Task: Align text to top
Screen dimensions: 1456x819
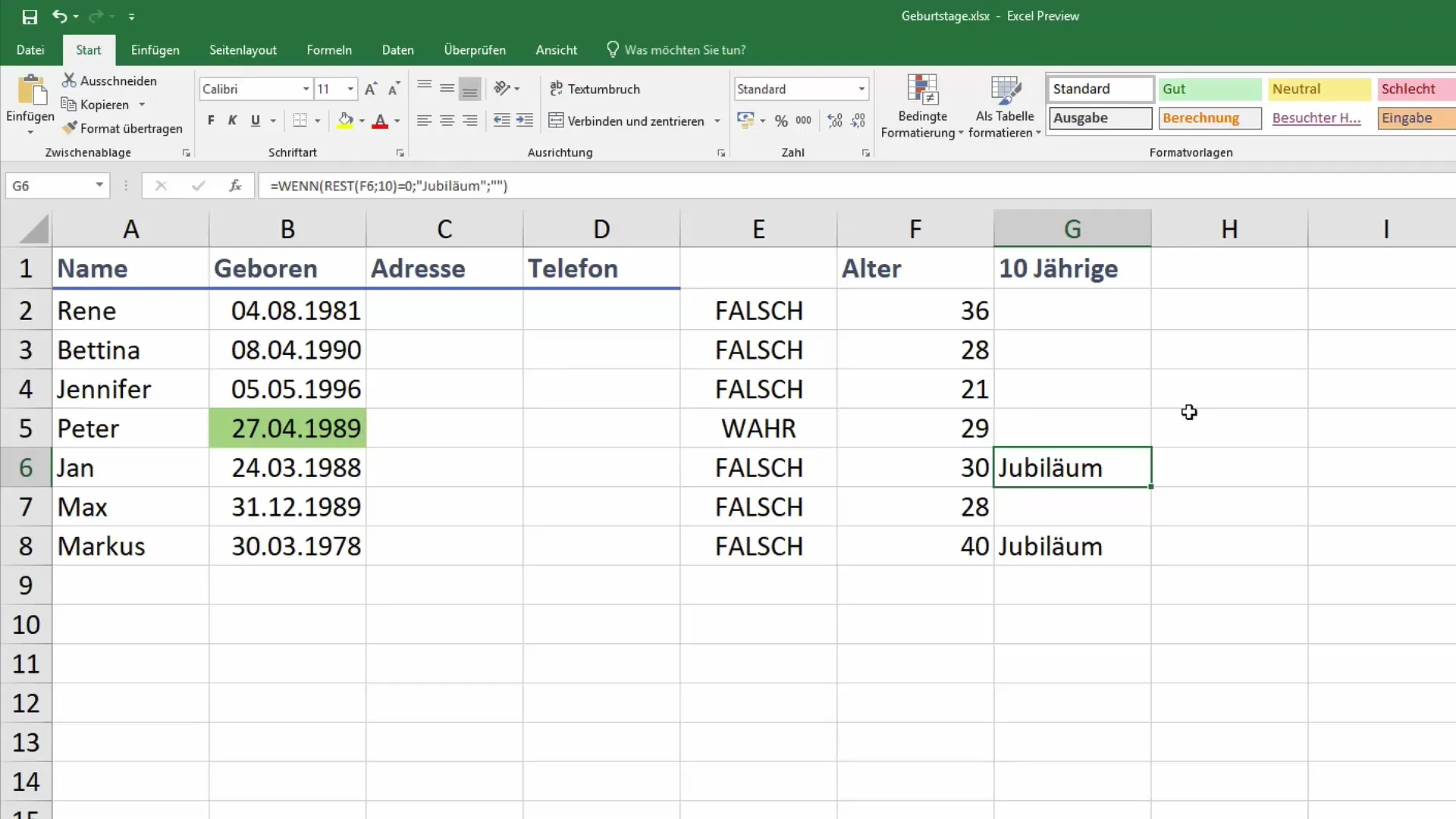Action: [x=425, y=89]
